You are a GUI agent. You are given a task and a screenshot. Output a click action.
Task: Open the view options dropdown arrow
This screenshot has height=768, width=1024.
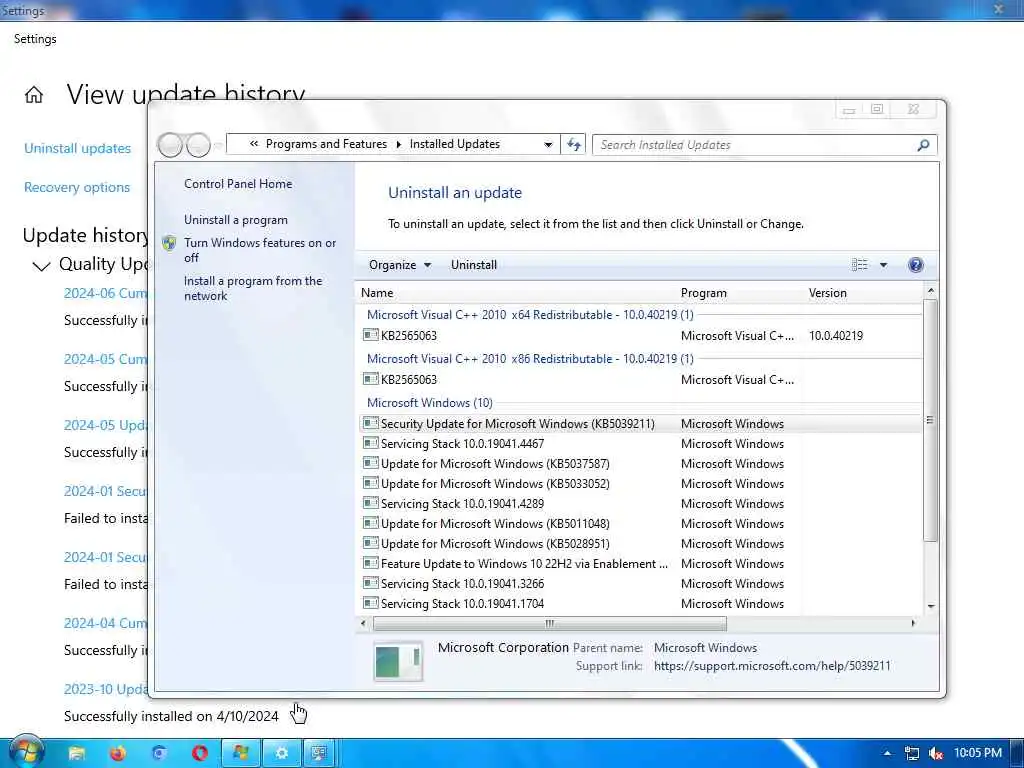click(x=883, y=264)
